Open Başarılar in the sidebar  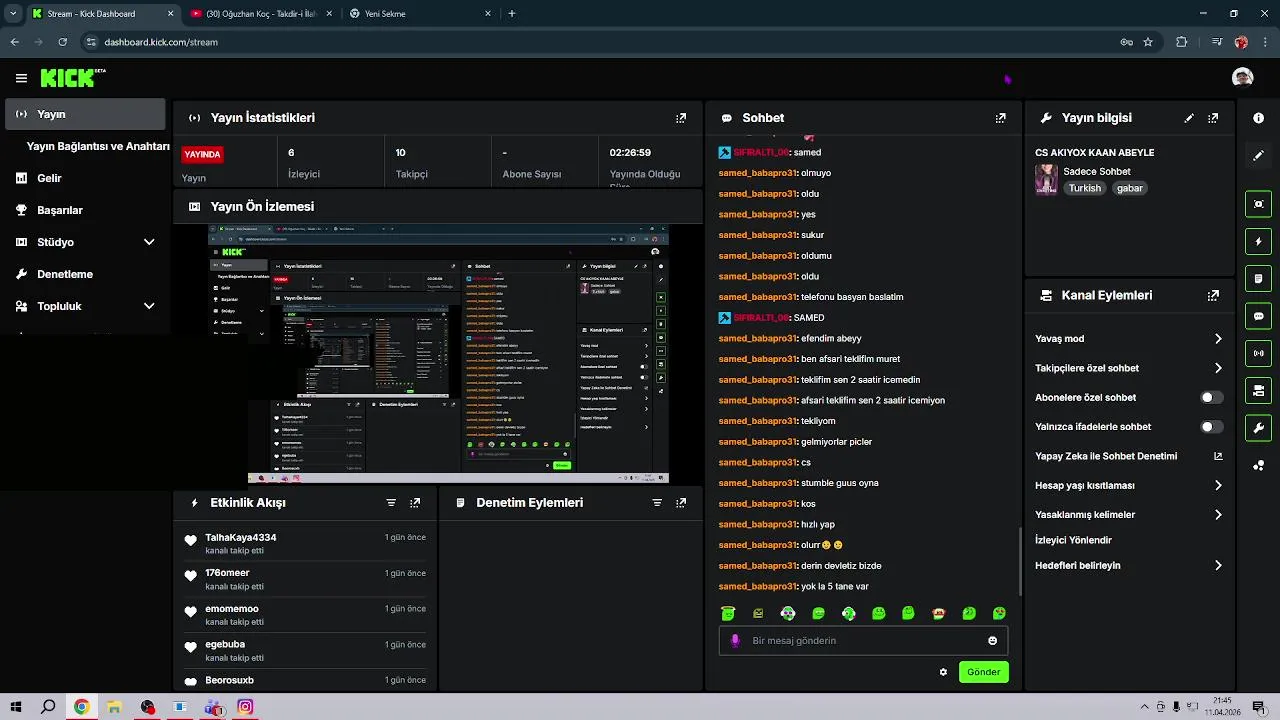(x=85, y=210)
